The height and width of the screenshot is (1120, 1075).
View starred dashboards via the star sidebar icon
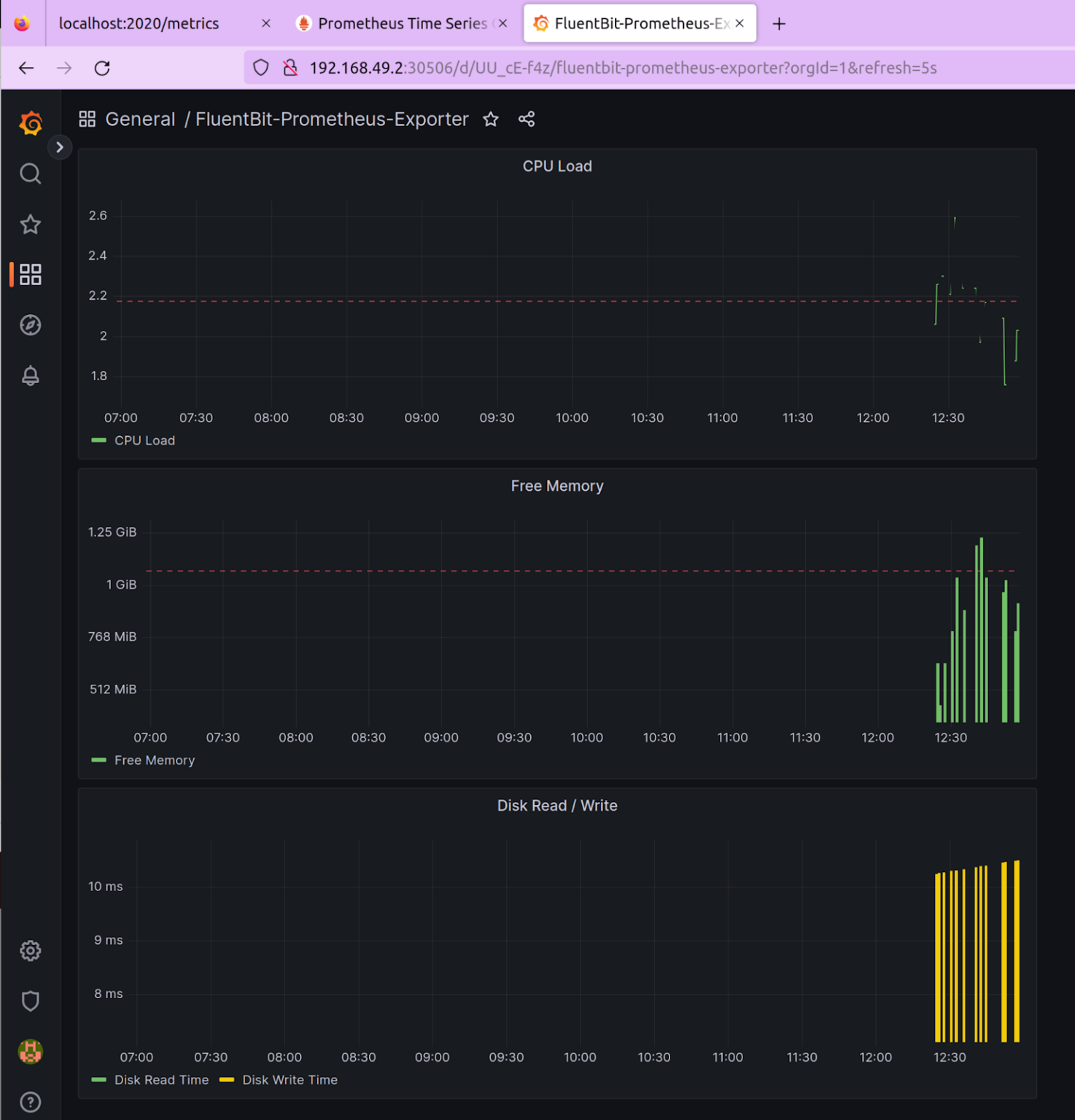coord(30,224)
